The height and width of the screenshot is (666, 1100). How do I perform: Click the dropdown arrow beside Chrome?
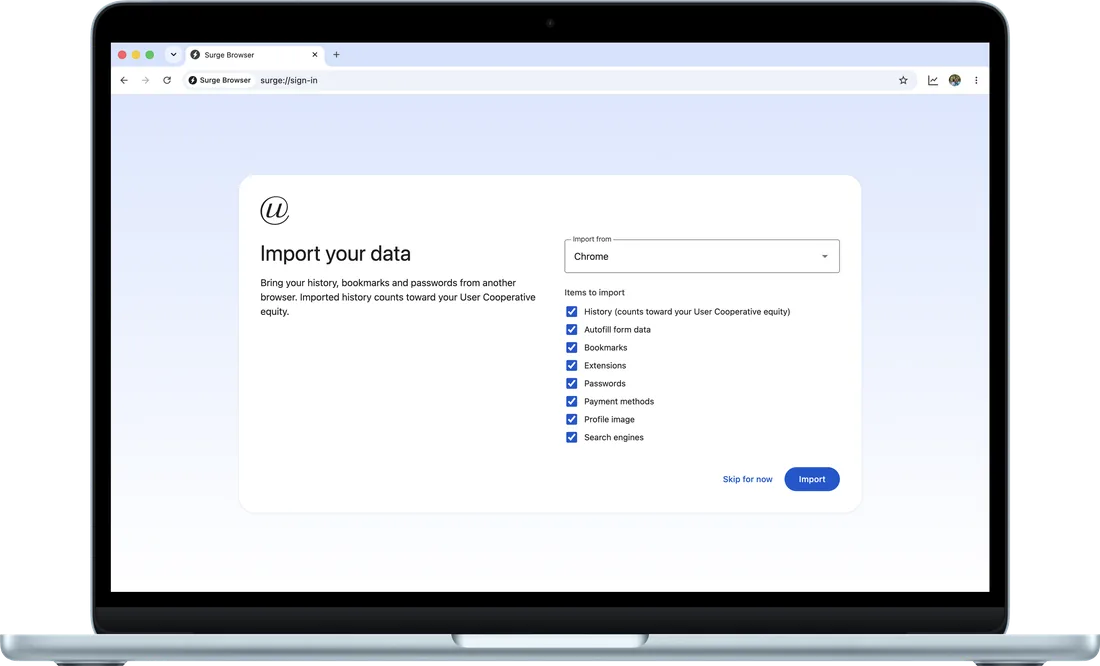824,257
